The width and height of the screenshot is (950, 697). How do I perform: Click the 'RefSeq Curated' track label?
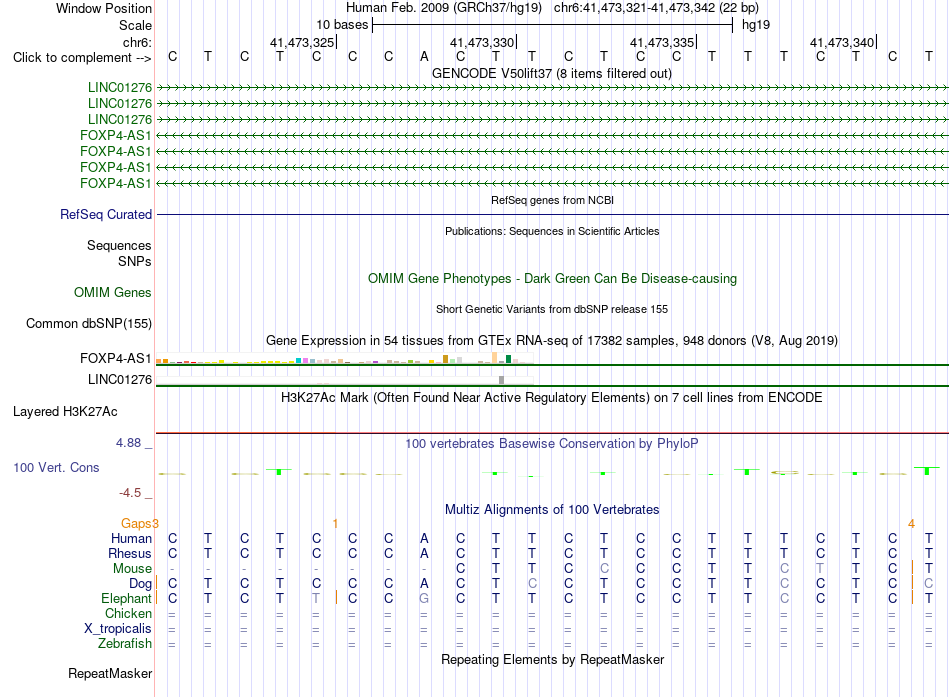click(106, 215)
